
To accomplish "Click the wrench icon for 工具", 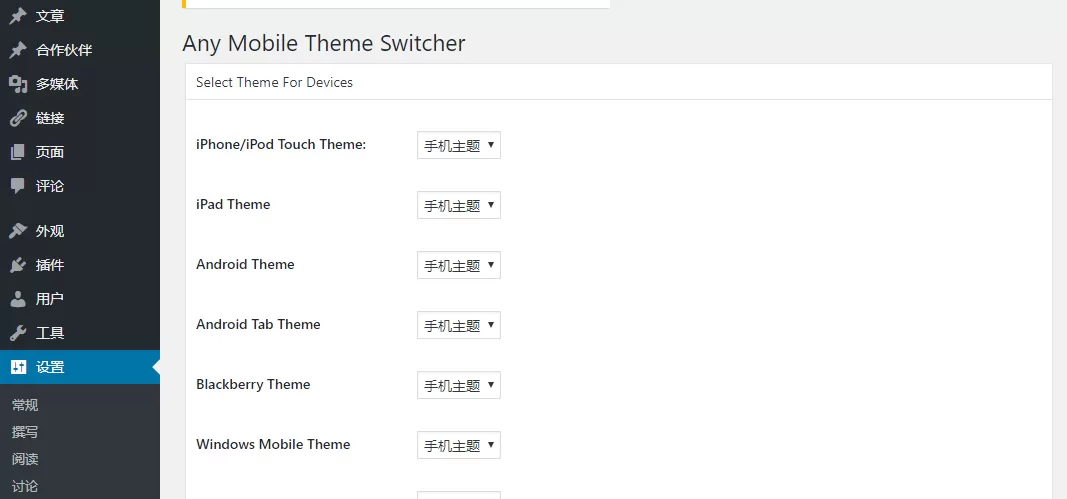I will pos(18,333).
